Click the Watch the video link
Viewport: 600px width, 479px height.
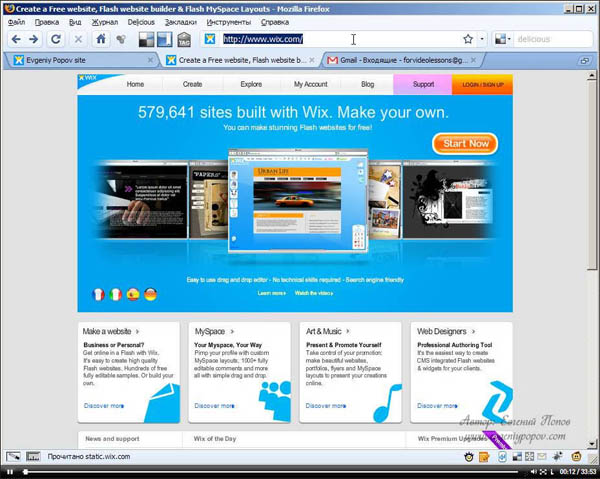pos(314,293)
